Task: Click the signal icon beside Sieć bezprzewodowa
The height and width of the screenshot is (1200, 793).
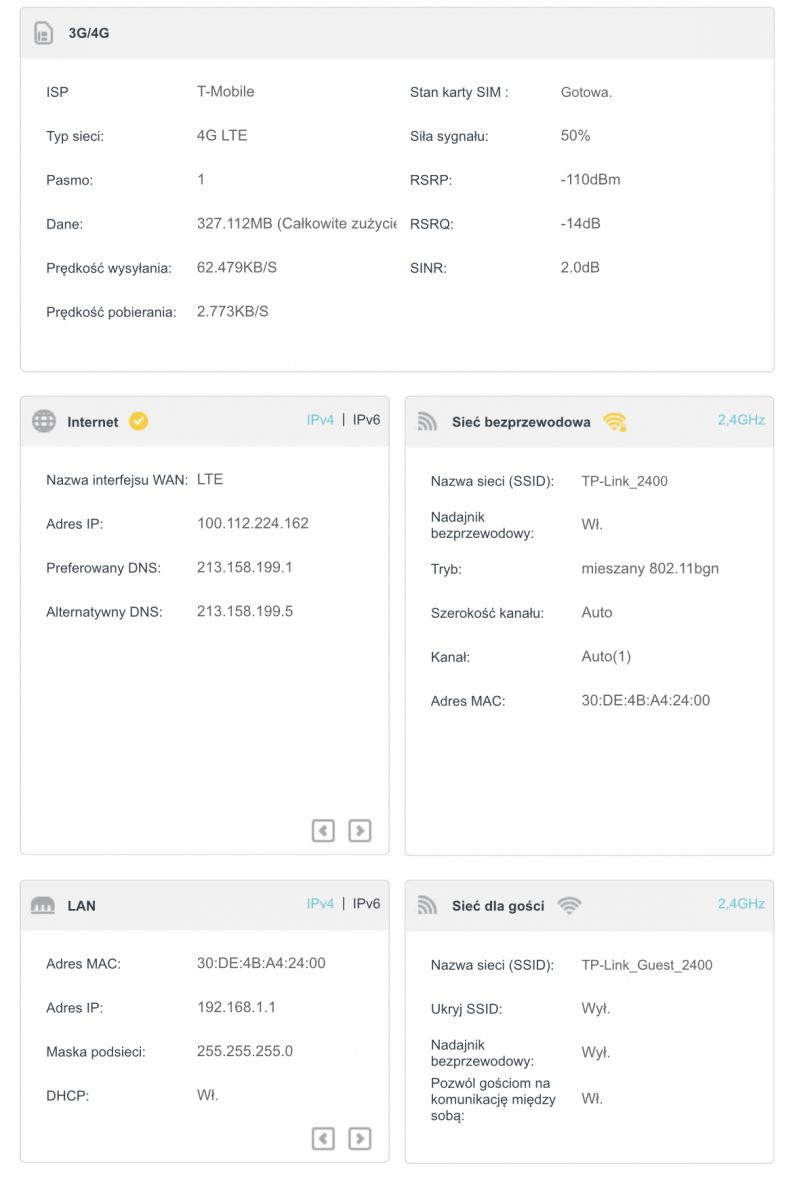Action: click(x=428, y=422)
